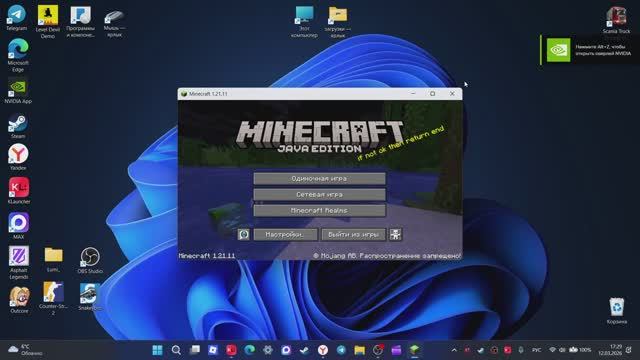
Task: Click Quit Game (Выйти из игры) button
Action: [353, 235]
